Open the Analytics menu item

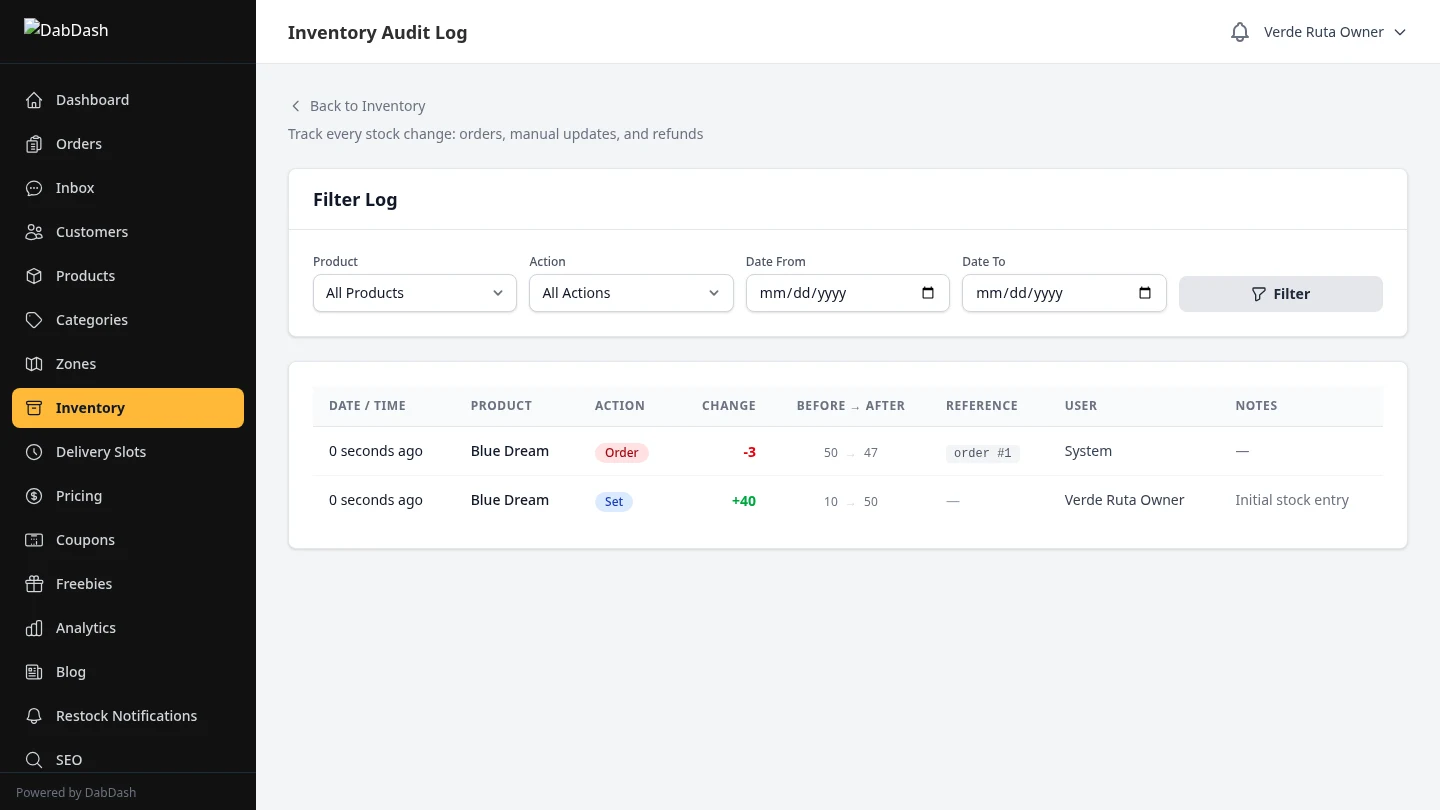86,628
